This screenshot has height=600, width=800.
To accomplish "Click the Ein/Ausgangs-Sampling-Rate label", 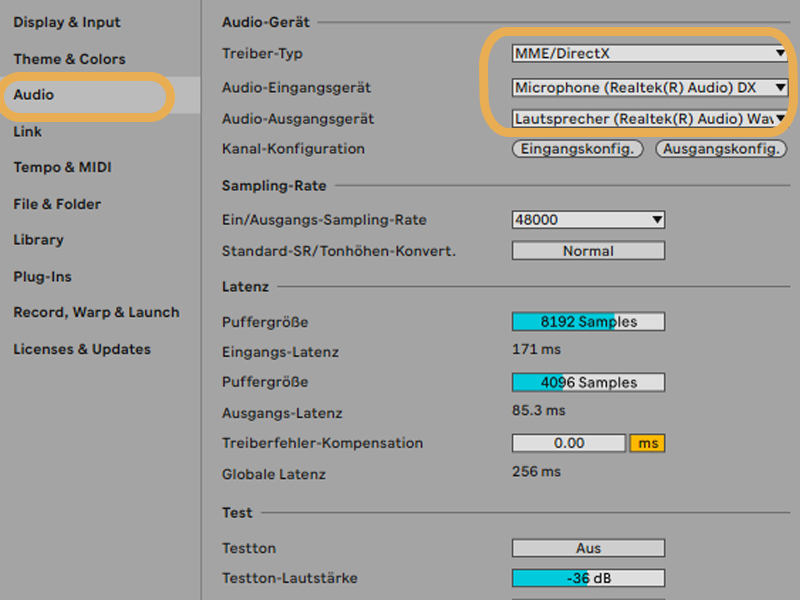I will click(324, 220).
